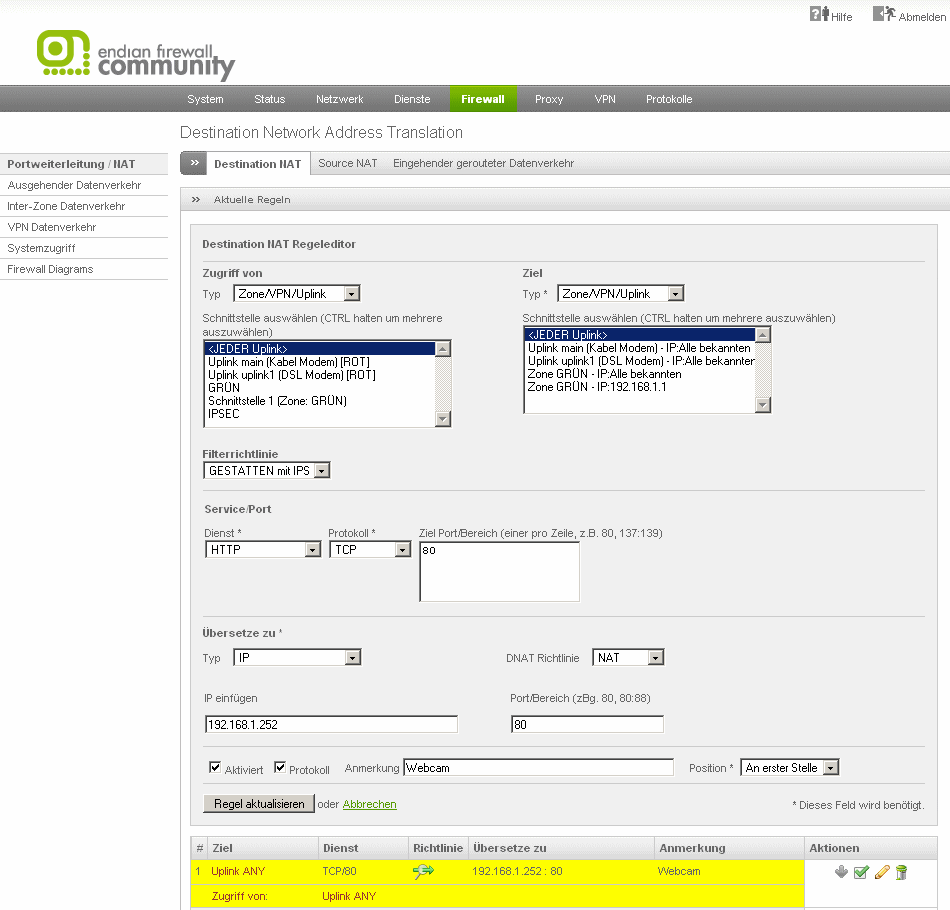The height and width of the screenshot is (910, 950).
Task: Delete the Webcam rule with trash icon
Action: [901, 872]
